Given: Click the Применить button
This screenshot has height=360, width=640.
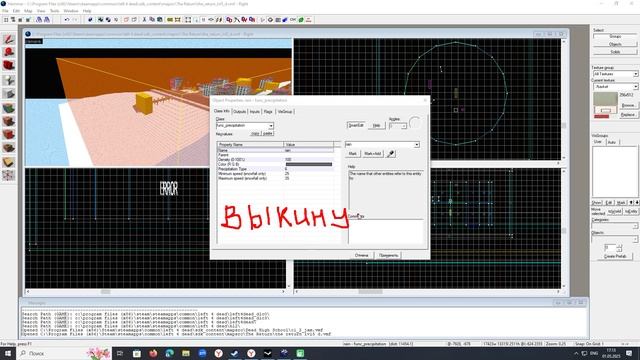Looking at the screenshot, I should (388, 255).
